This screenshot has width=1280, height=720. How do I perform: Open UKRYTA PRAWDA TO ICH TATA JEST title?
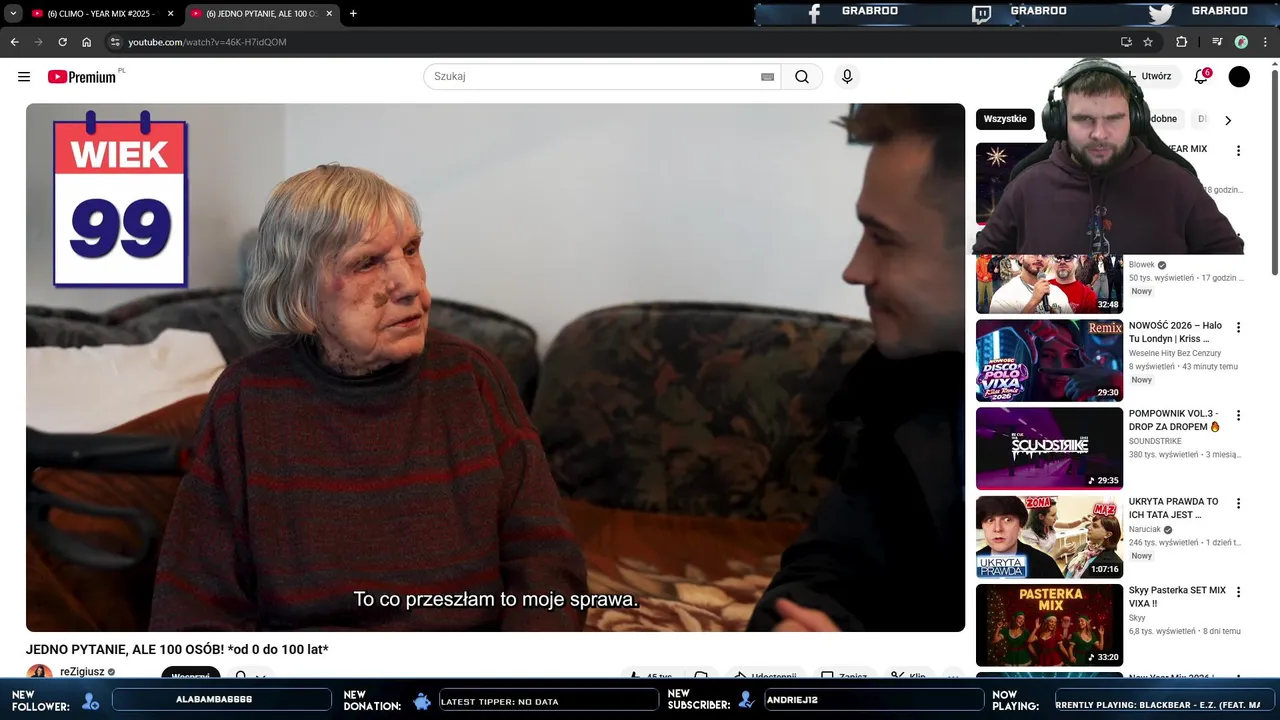click(1174, 508)
